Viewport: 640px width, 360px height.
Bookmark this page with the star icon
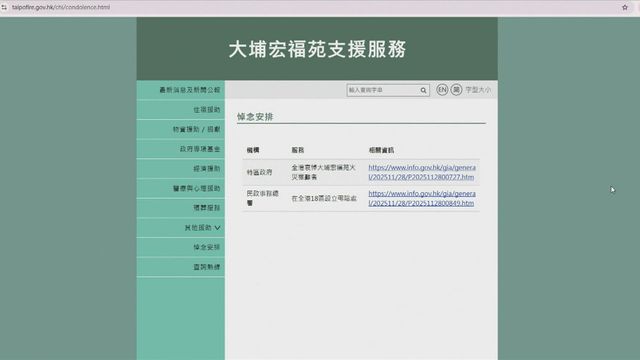point(624,7)
